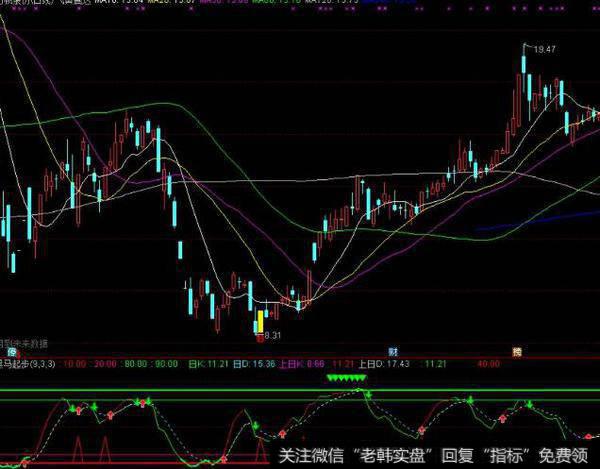The width and height of the screenshot is (600, 469).
Task: Click the 上日K: 8.66 indicator value
Action: click(300, 365)
